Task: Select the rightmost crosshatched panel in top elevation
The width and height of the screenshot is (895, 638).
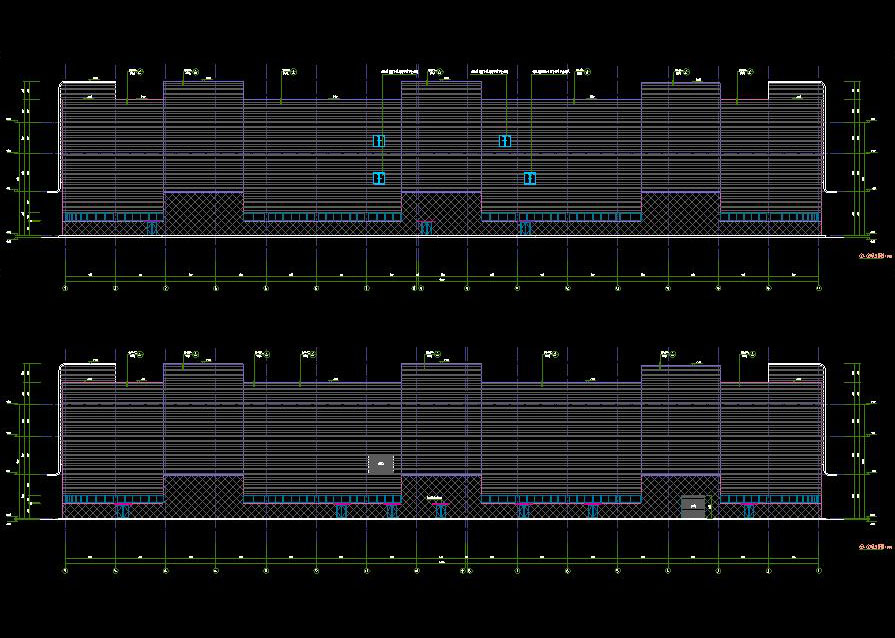Action: click(x=680, y=213)
